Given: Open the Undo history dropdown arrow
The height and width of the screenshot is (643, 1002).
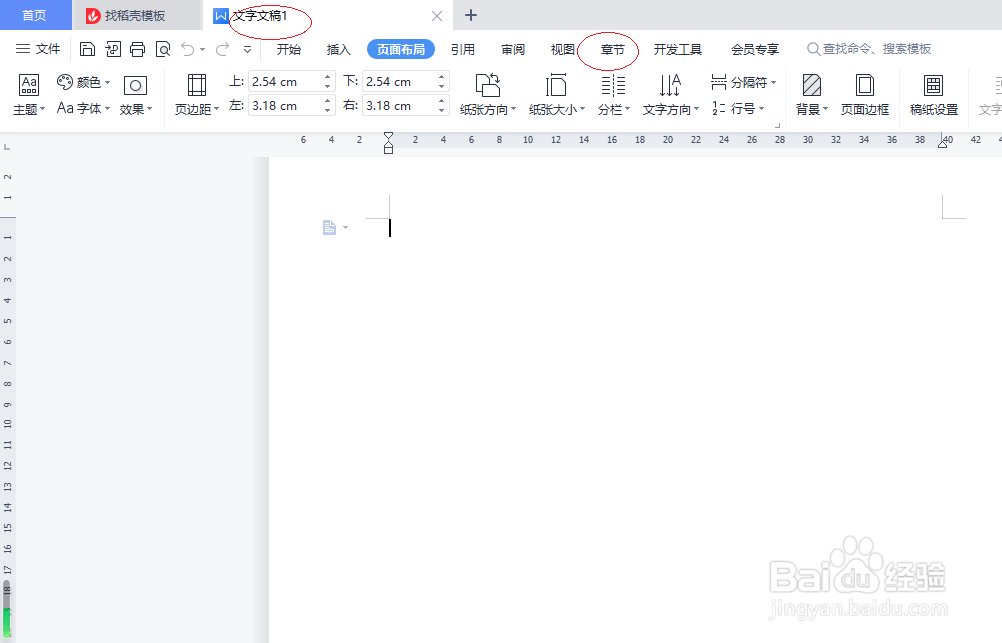Looking at the screenshot, I should tap(203, 49).
